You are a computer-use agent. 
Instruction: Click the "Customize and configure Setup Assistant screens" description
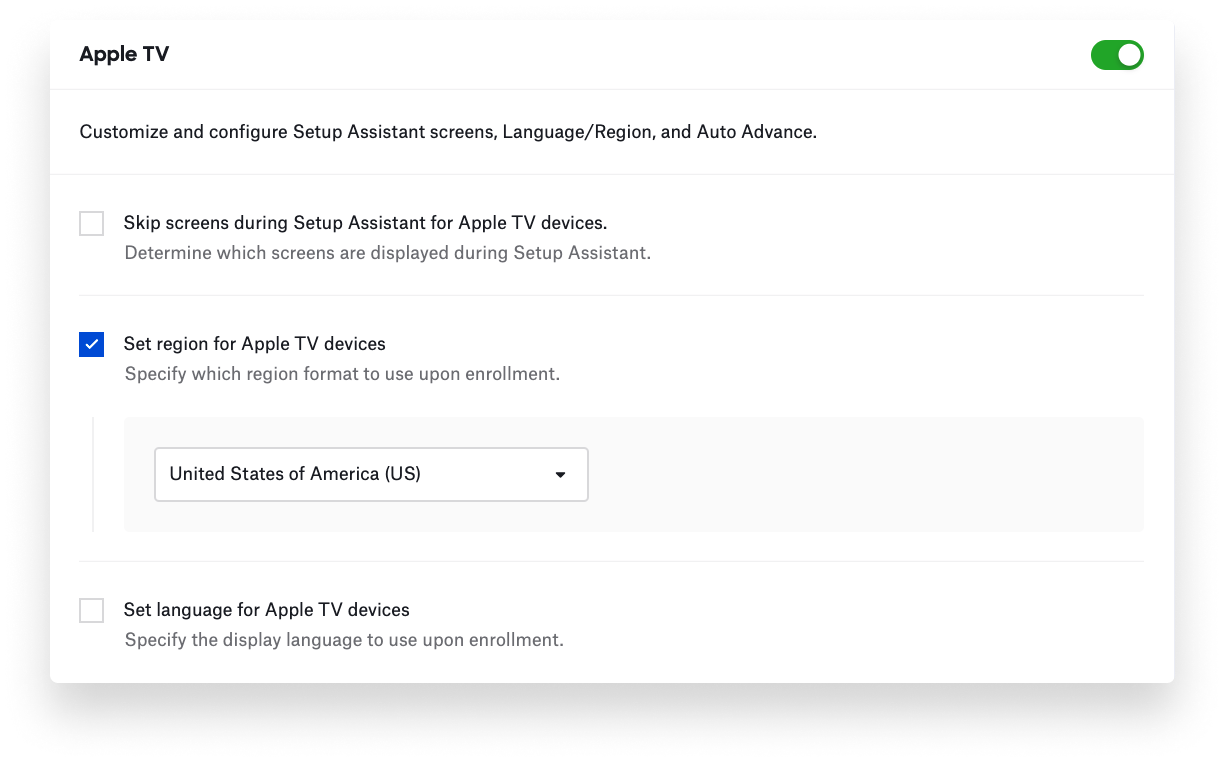(287, 132)
